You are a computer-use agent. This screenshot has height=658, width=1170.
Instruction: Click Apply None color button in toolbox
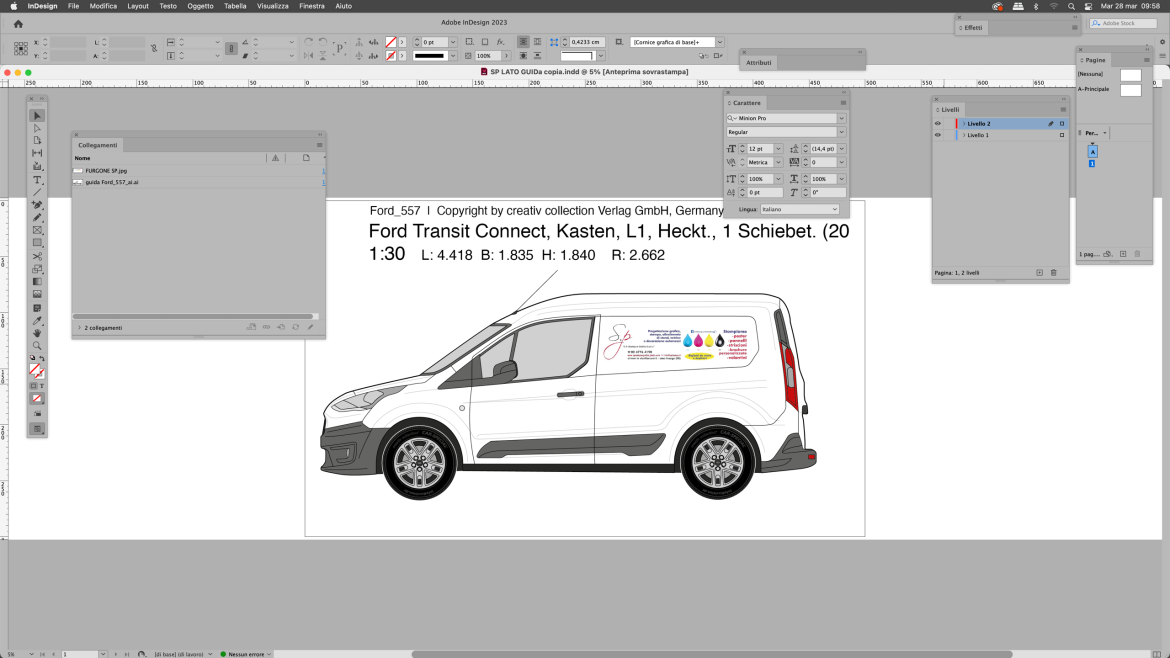pyautogui.click(x=37, y=399)
